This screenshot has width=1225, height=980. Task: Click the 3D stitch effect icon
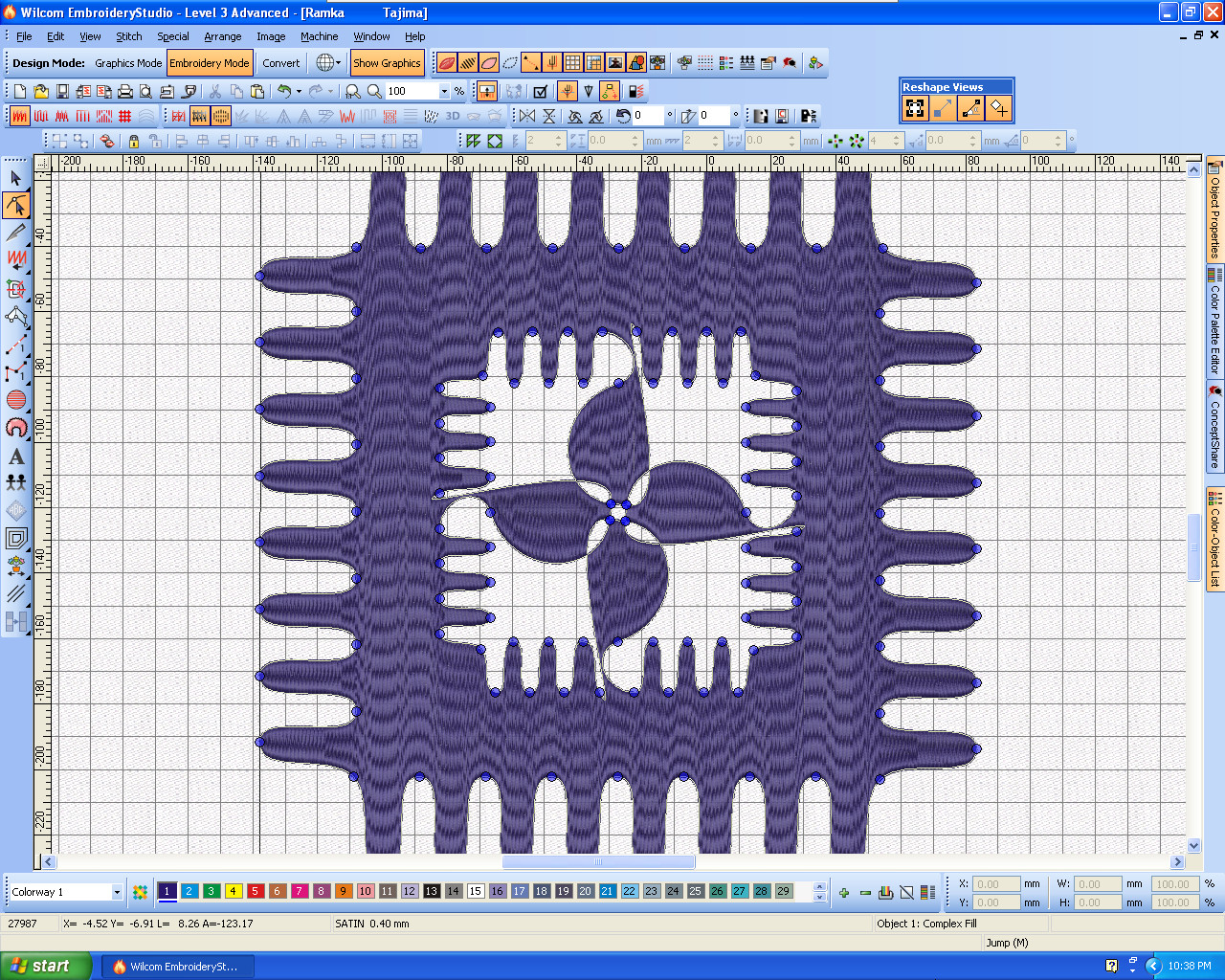(453, 116)
